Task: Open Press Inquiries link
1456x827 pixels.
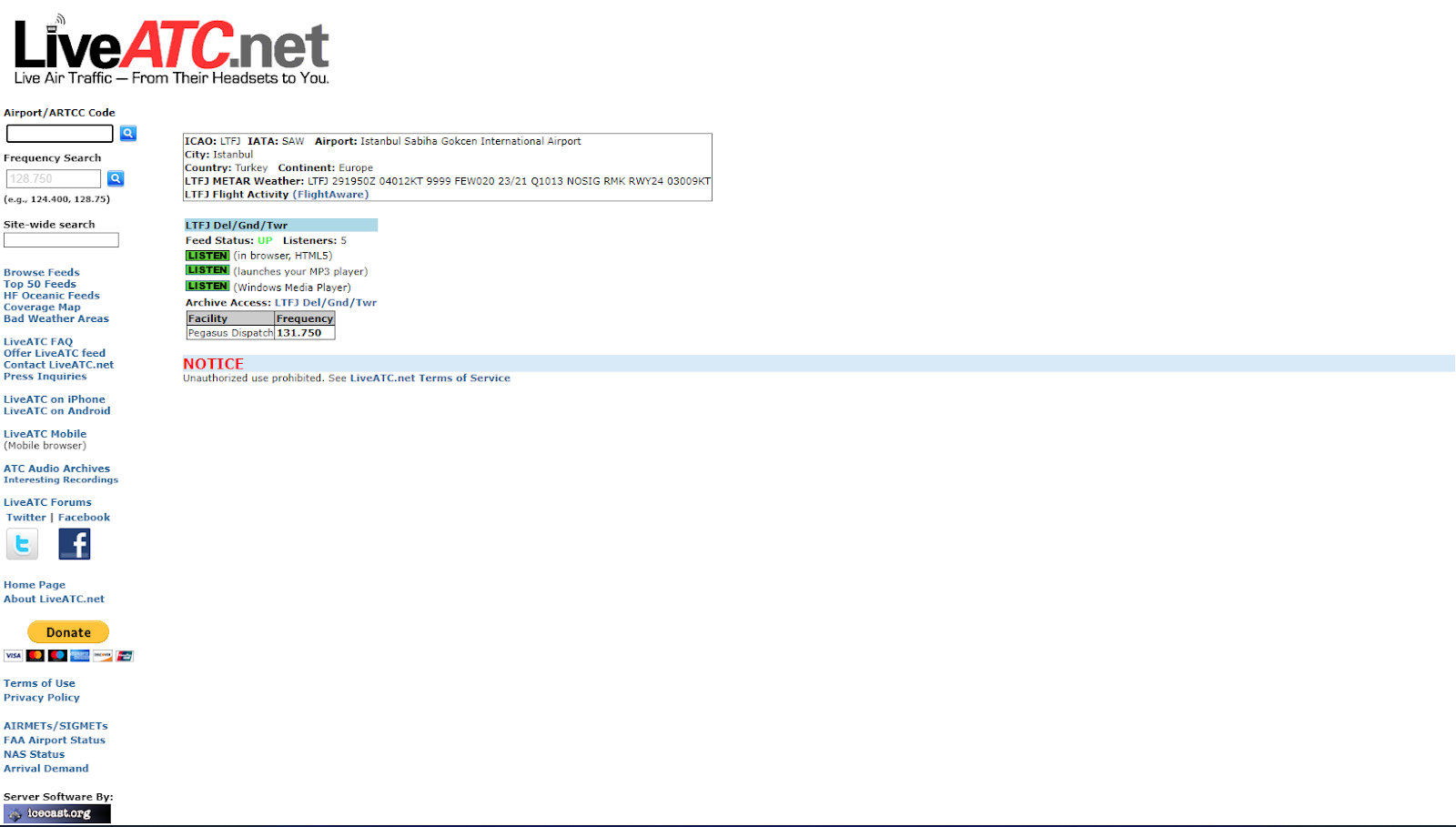Action: point(45,377)
